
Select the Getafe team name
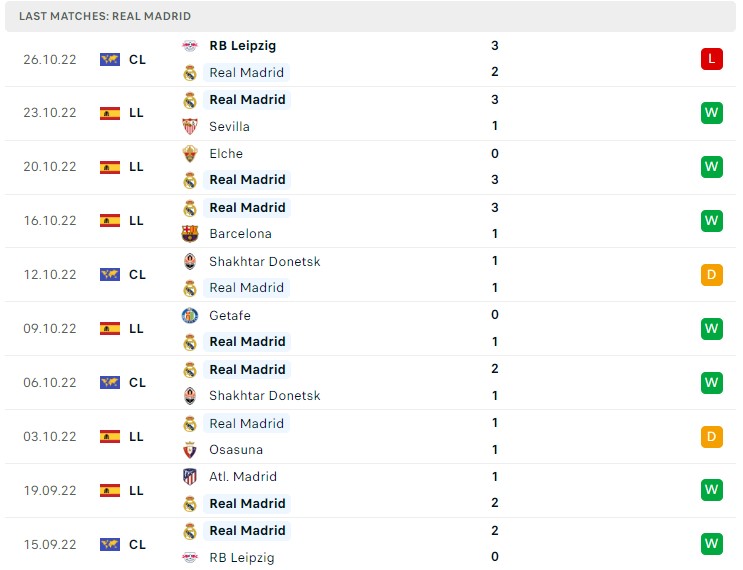(230, 316)
